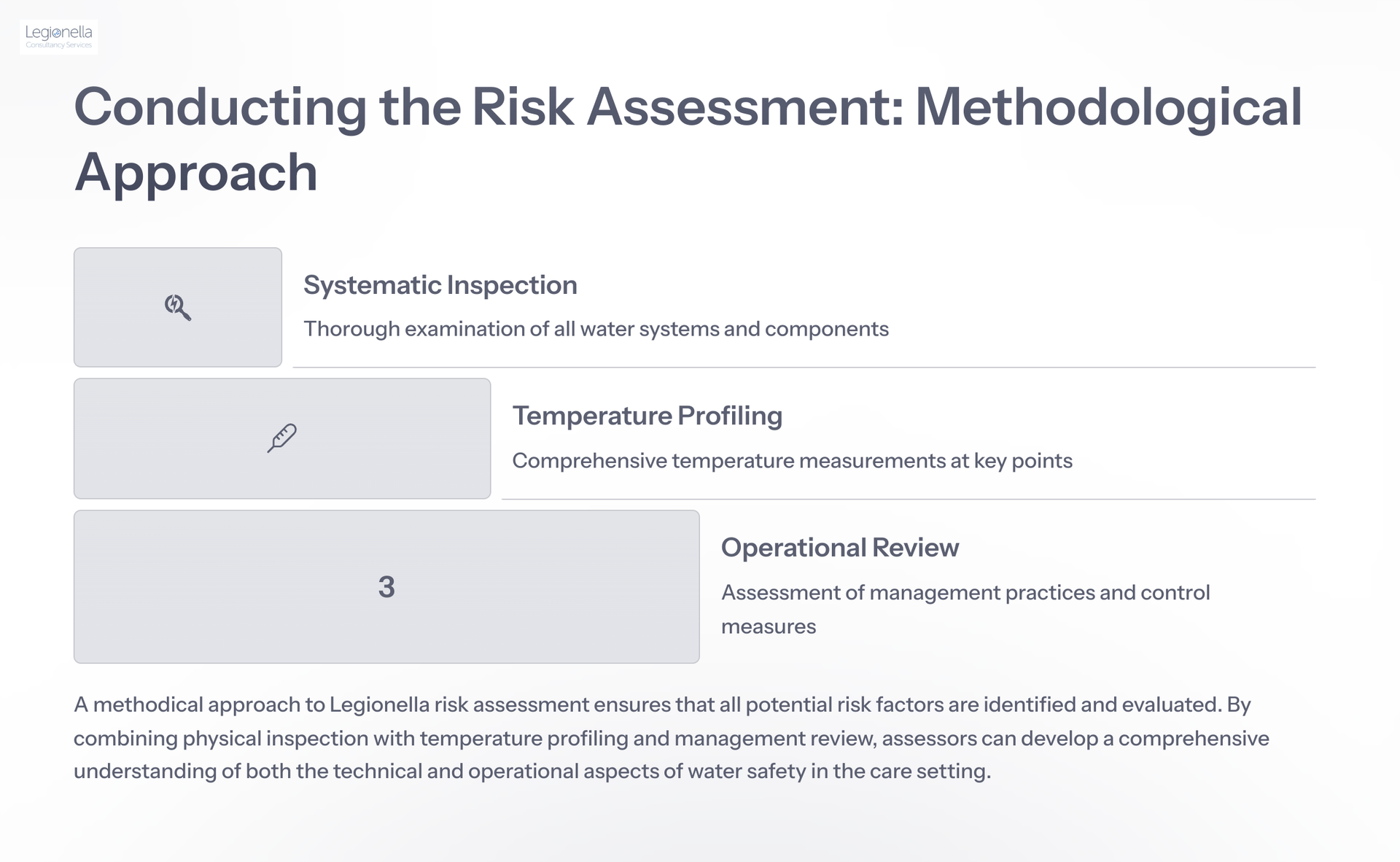Click the word measures in Operational Review text
Screen dimensions: 1400x862
[x=769, y=626]
